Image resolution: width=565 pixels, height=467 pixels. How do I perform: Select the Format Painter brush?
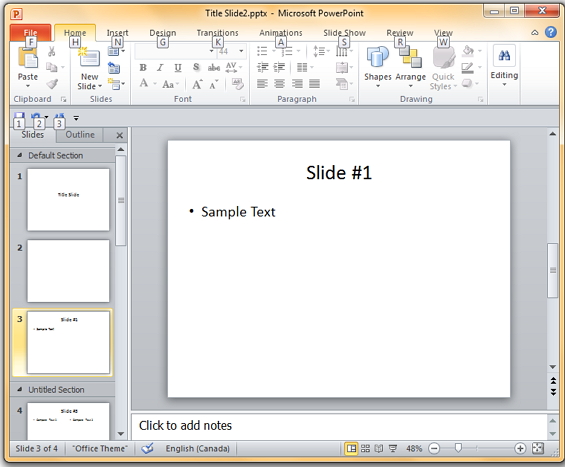tap(52, 84)
